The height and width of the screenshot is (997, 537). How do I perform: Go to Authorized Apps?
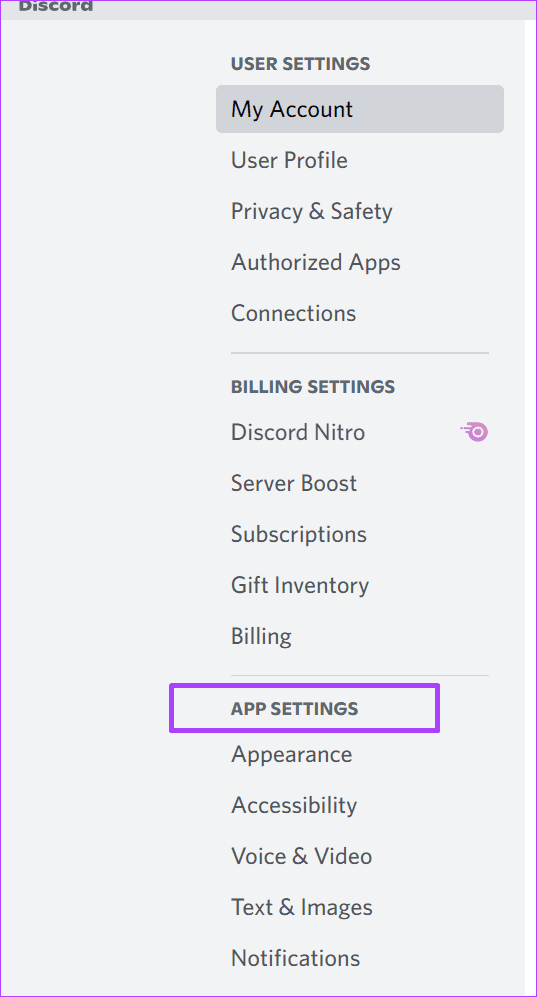click(x=360, y=262)
